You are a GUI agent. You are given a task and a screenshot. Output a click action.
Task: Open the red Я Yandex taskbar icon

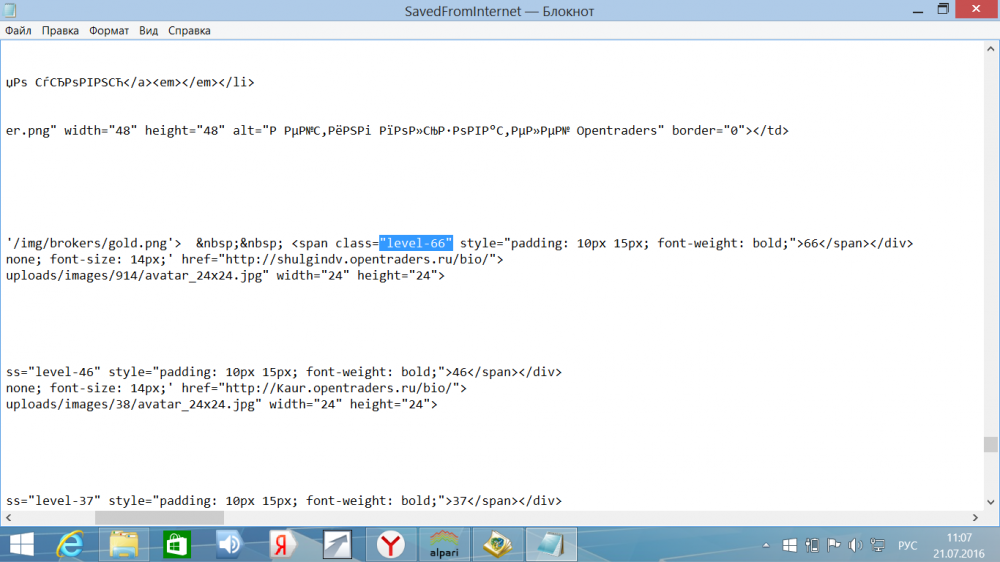click(283, 545)
